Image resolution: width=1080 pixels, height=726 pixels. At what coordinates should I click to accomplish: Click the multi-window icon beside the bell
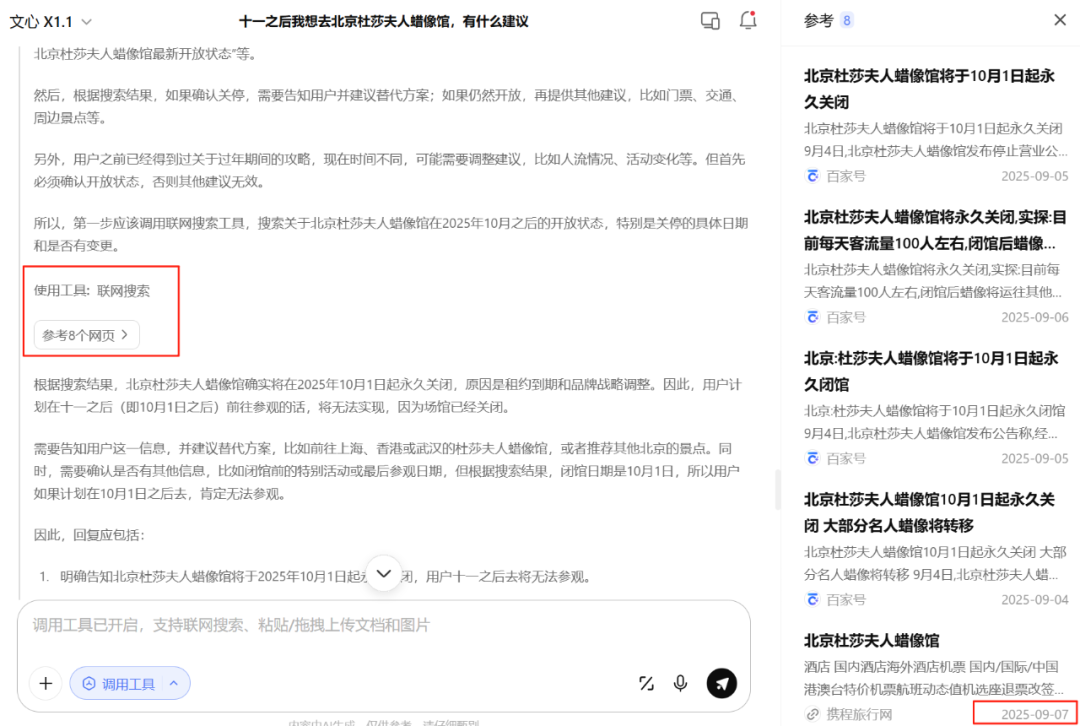[x=710, y=20]
